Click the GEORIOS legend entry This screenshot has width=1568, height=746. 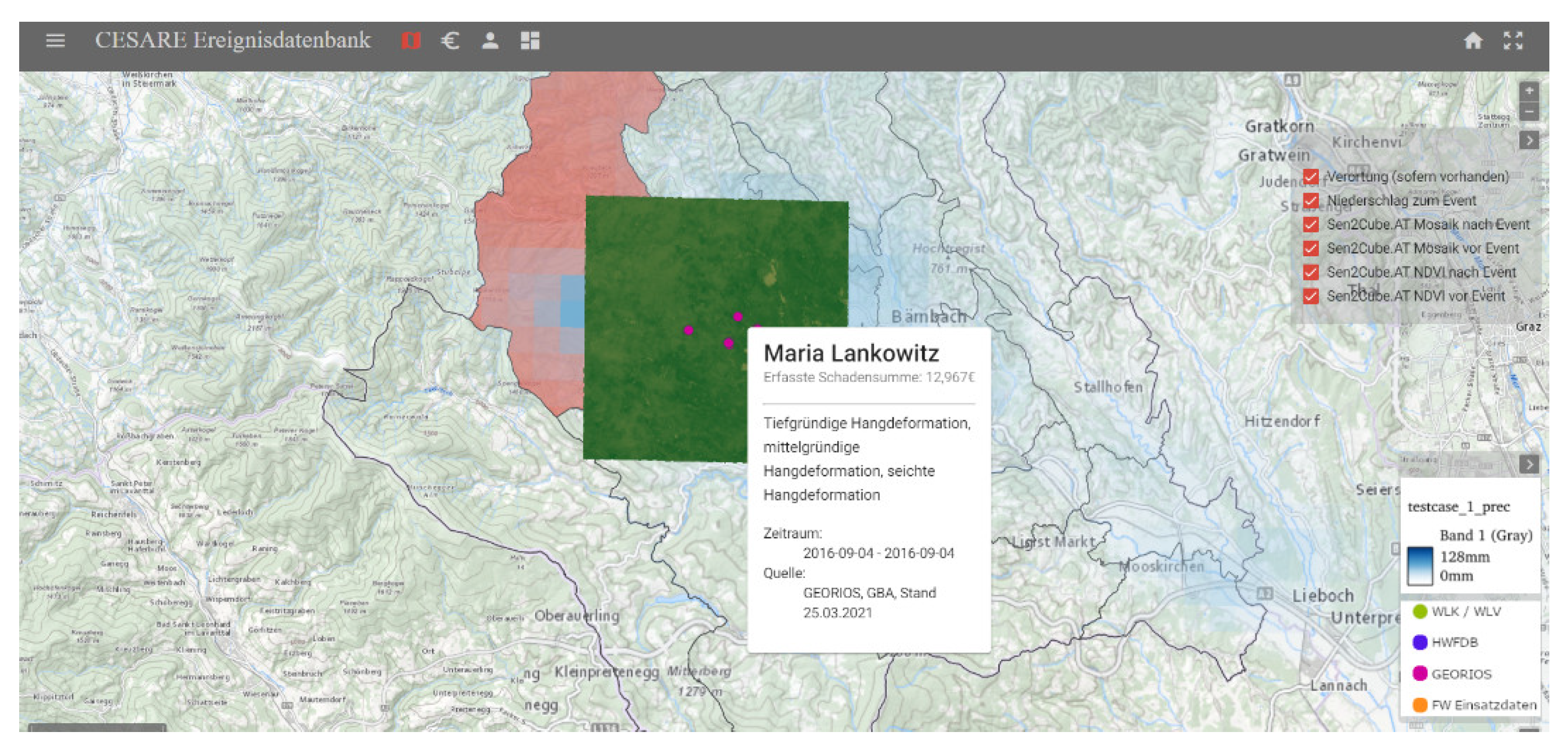[x=1460, y=674]
